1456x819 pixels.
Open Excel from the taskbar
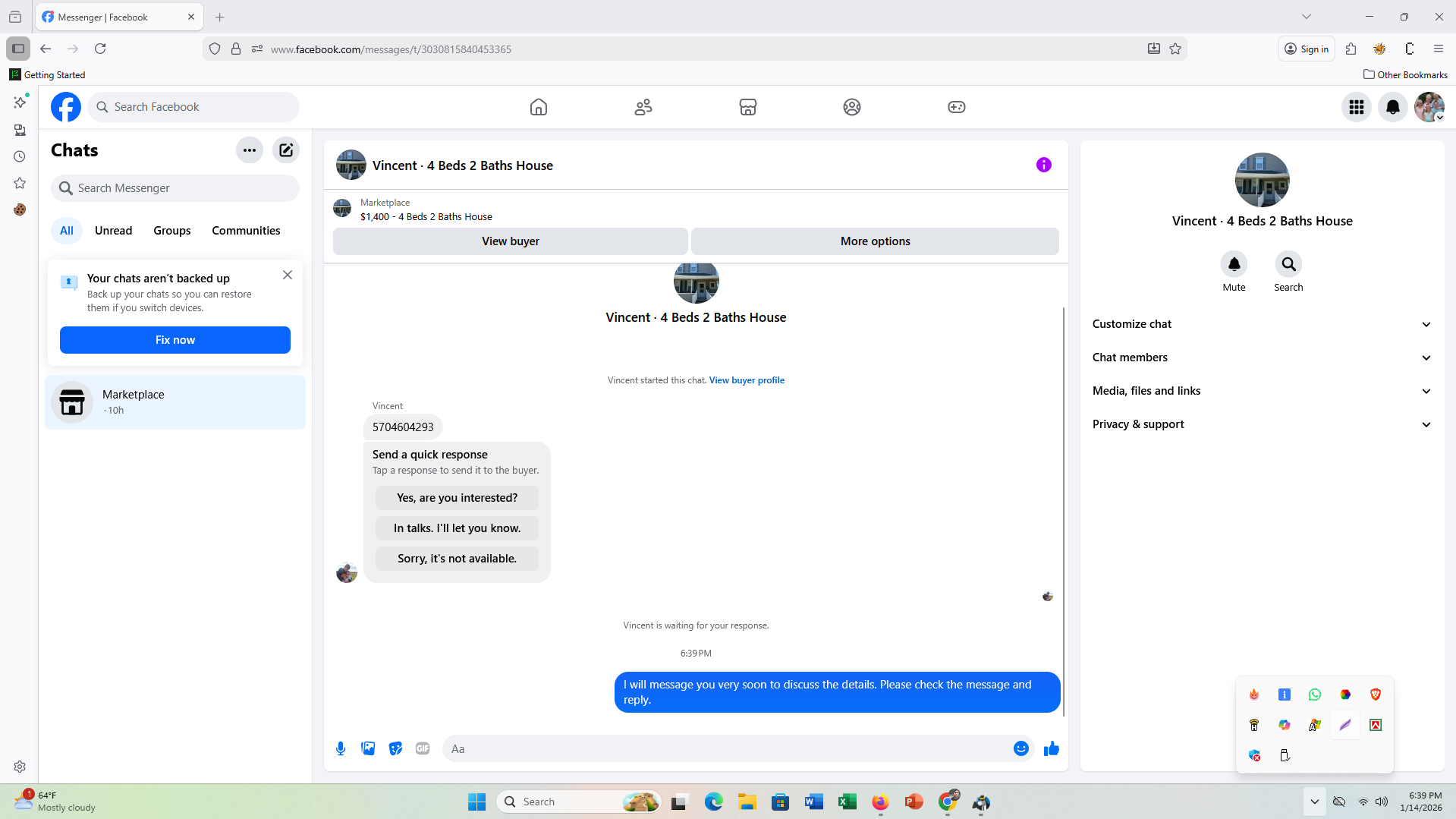[847, 802]
